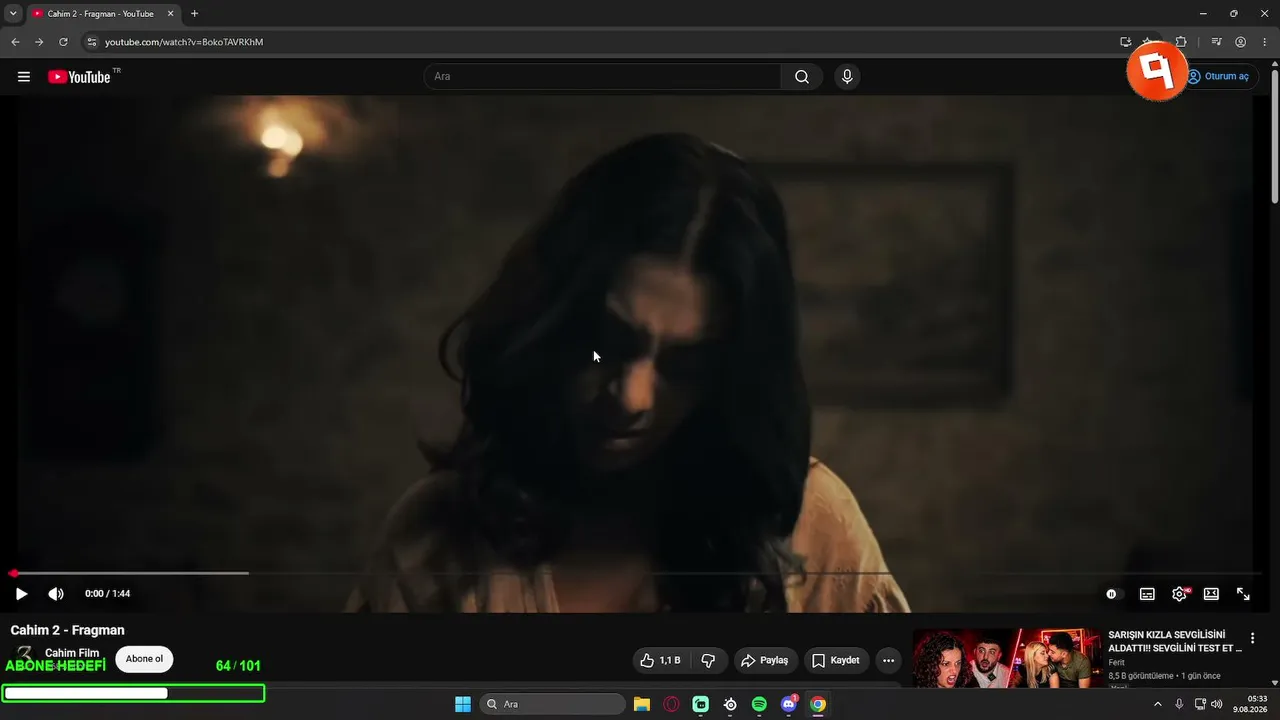Open the YouTube guide hamburger menu
This screenshot has height=720, width=1280.
(24, 77)
